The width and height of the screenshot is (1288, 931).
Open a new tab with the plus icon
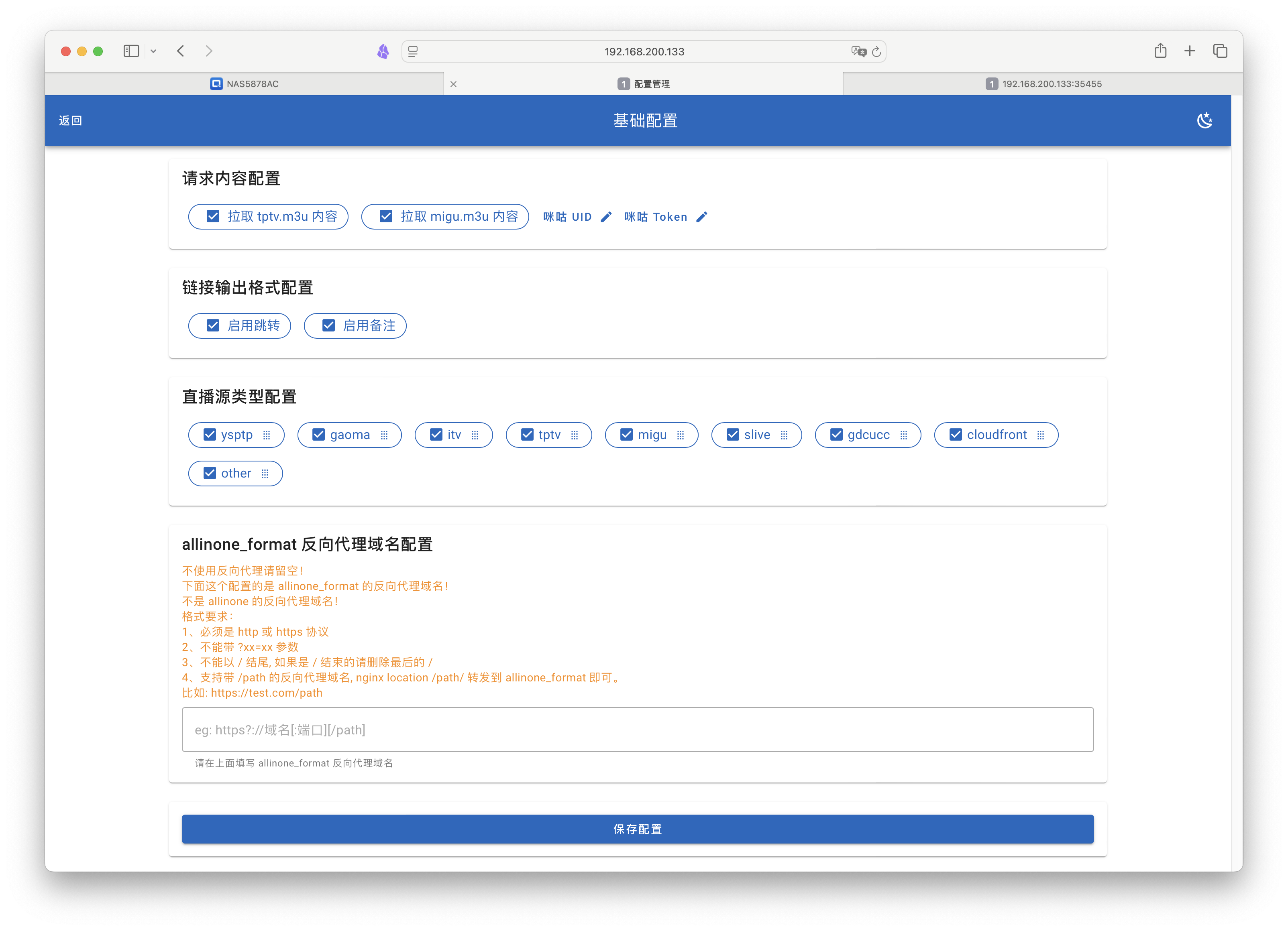(1190, 51)
